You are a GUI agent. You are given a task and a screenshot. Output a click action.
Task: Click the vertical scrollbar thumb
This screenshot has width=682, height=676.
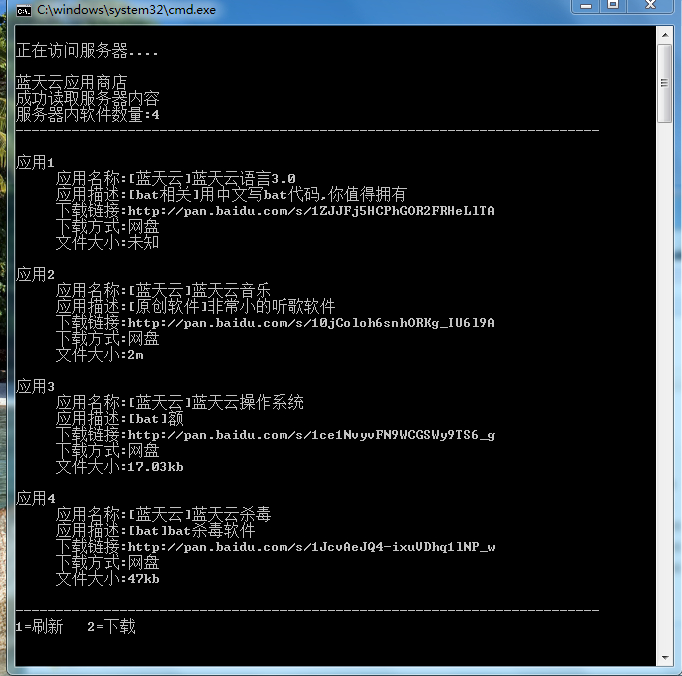[x=665, y=83]
